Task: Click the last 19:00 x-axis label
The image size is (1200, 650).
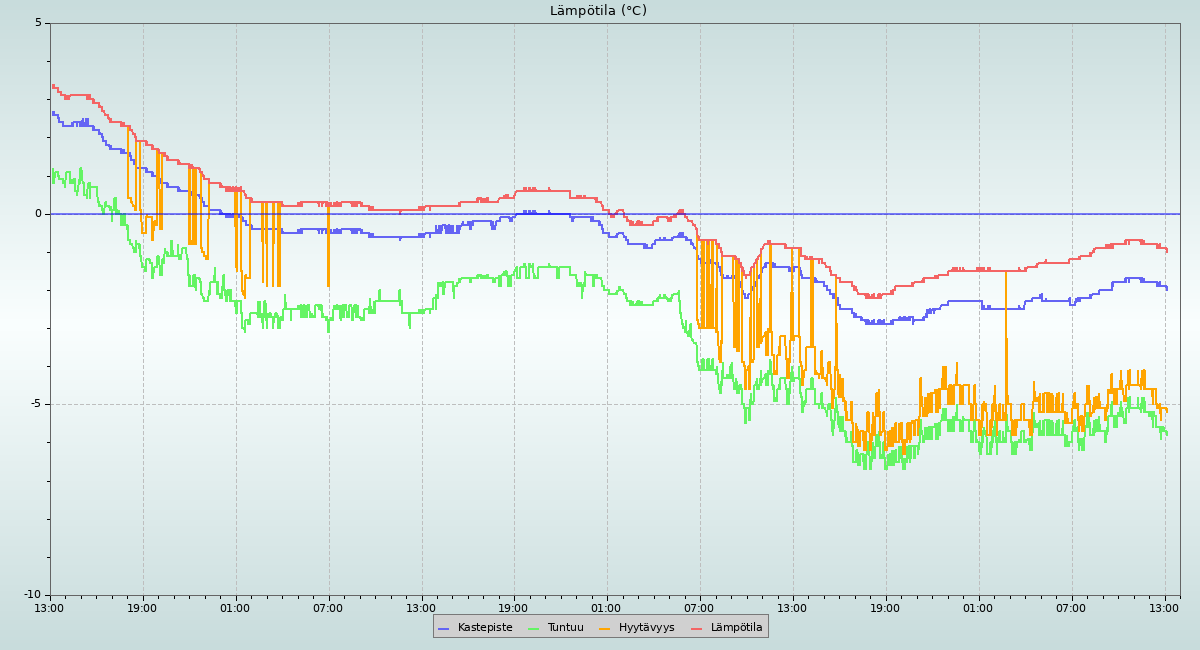Action: click(x=885, y=608)
